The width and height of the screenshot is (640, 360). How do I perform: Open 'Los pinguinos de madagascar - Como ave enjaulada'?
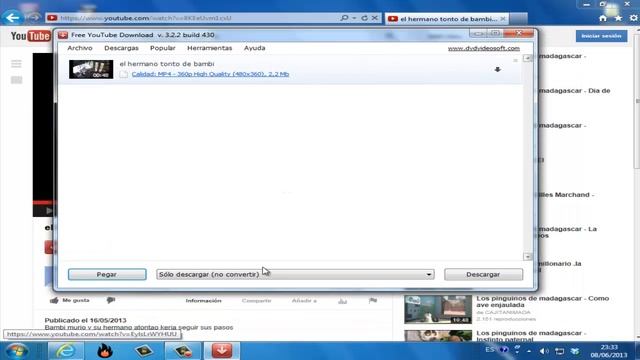pyautogui.click(x=542, y=302)
